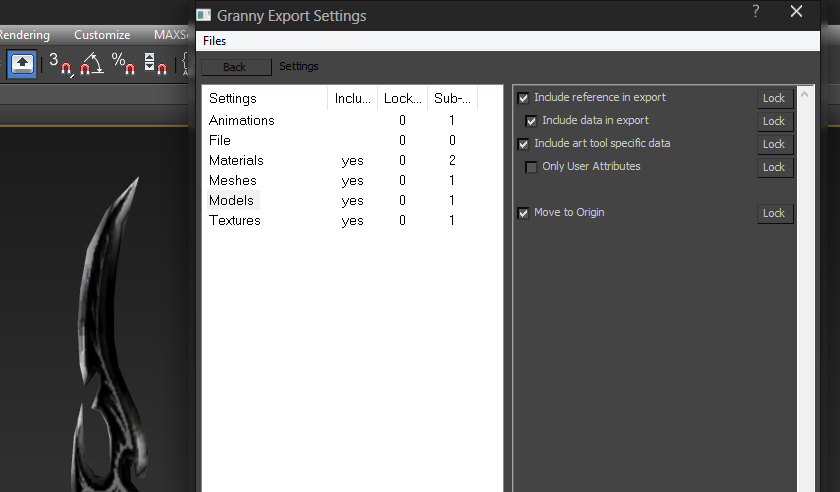Toggle the spinner snap icon
The image size is (840, 492).
(155, 64)
